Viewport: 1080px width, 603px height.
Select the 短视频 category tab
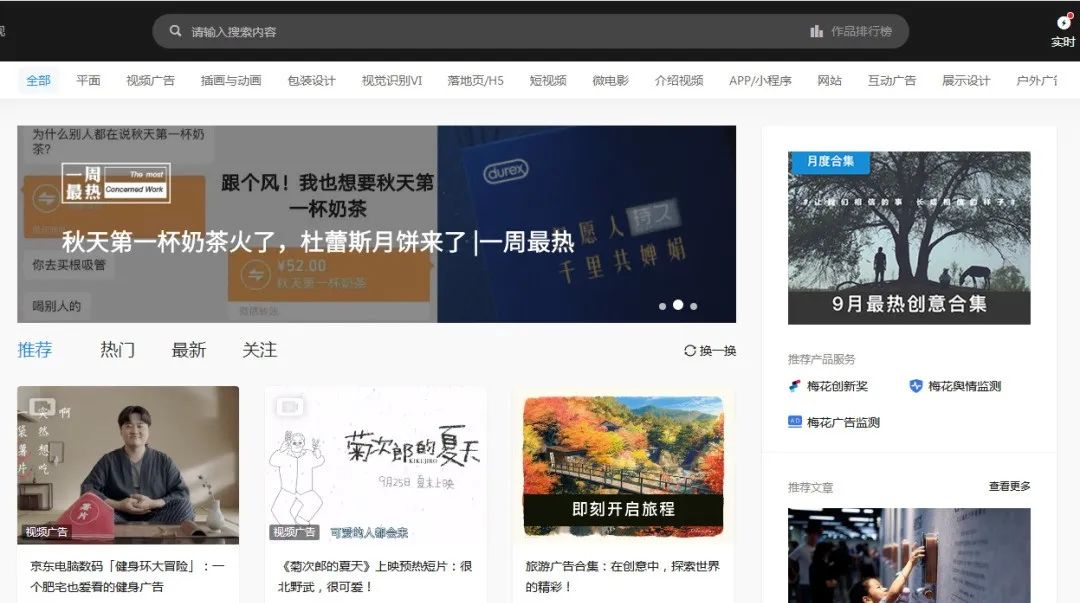coord(548,81)
